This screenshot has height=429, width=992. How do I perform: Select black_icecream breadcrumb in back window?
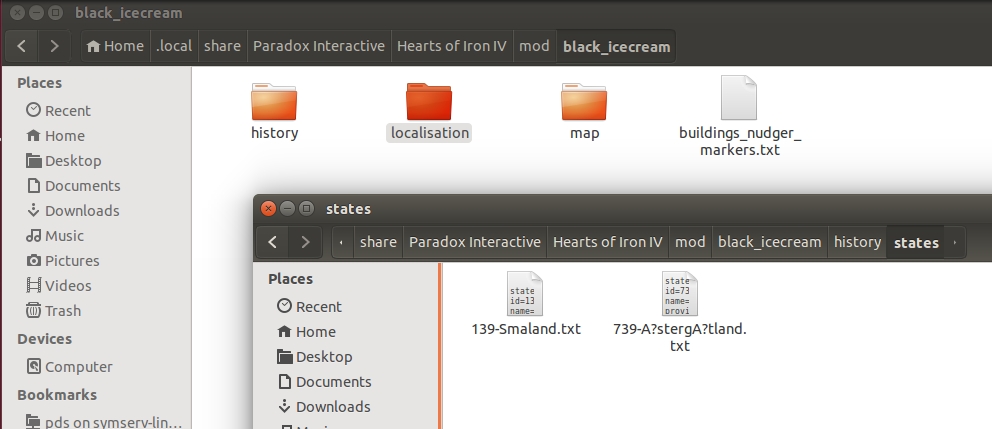pos(616,46)
